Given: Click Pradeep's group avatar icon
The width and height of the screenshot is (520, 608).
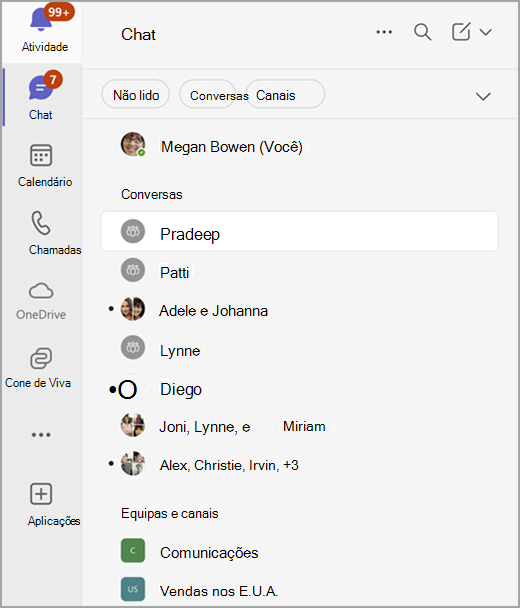Looking at the screenshot, I should pyautogui.click(x=133, y=231).
